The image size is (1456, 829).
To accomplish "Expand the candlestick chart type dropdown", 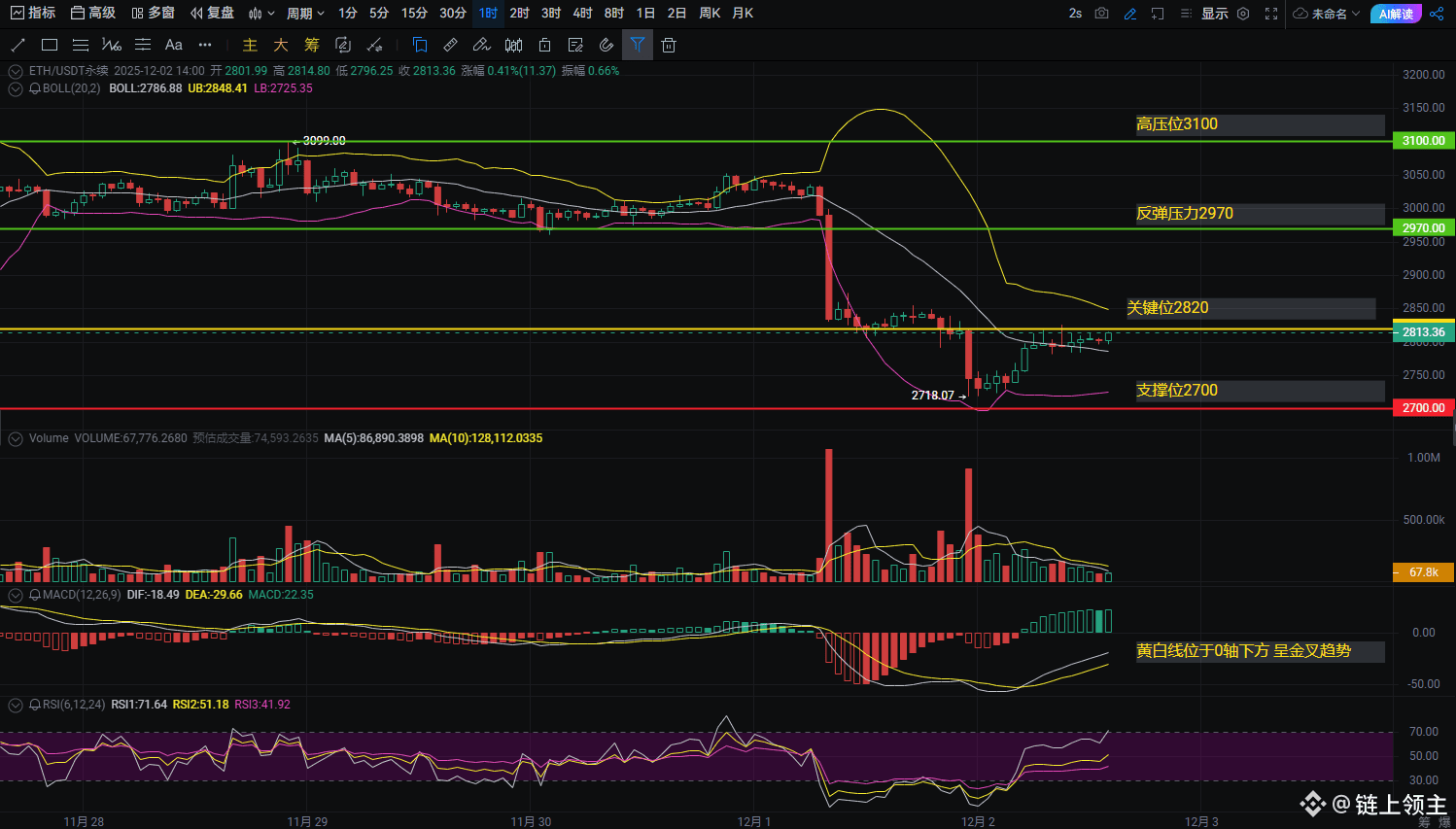I will 260,14.
